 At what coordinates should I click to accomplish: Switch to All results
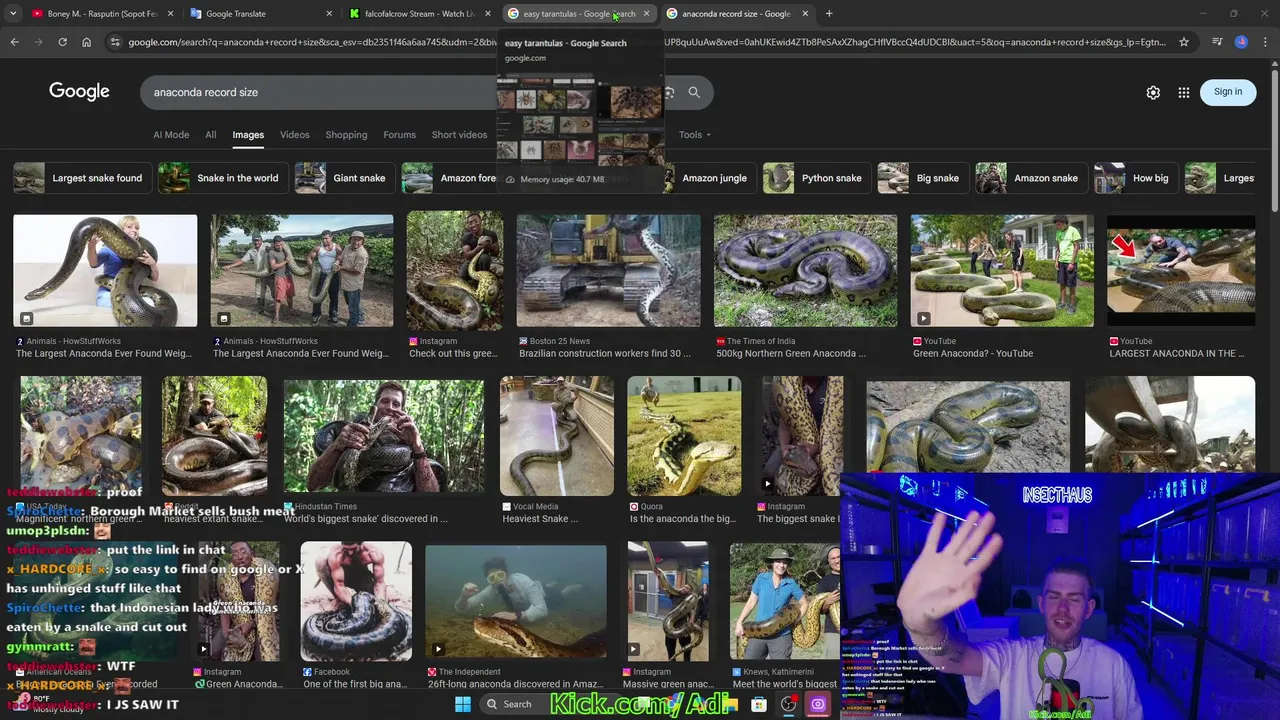coord(210,135)
